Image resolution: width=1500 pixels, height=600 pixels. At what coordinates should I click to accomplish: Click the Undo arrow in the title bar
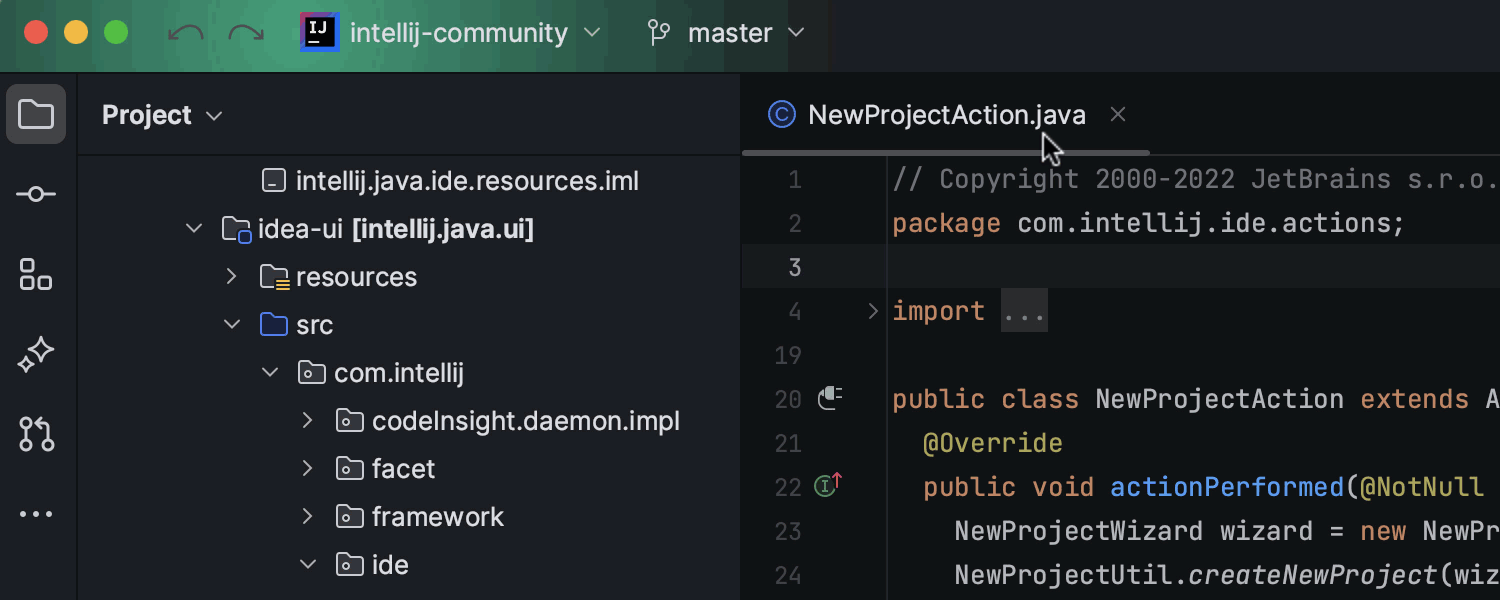click(x=185, y=33)
